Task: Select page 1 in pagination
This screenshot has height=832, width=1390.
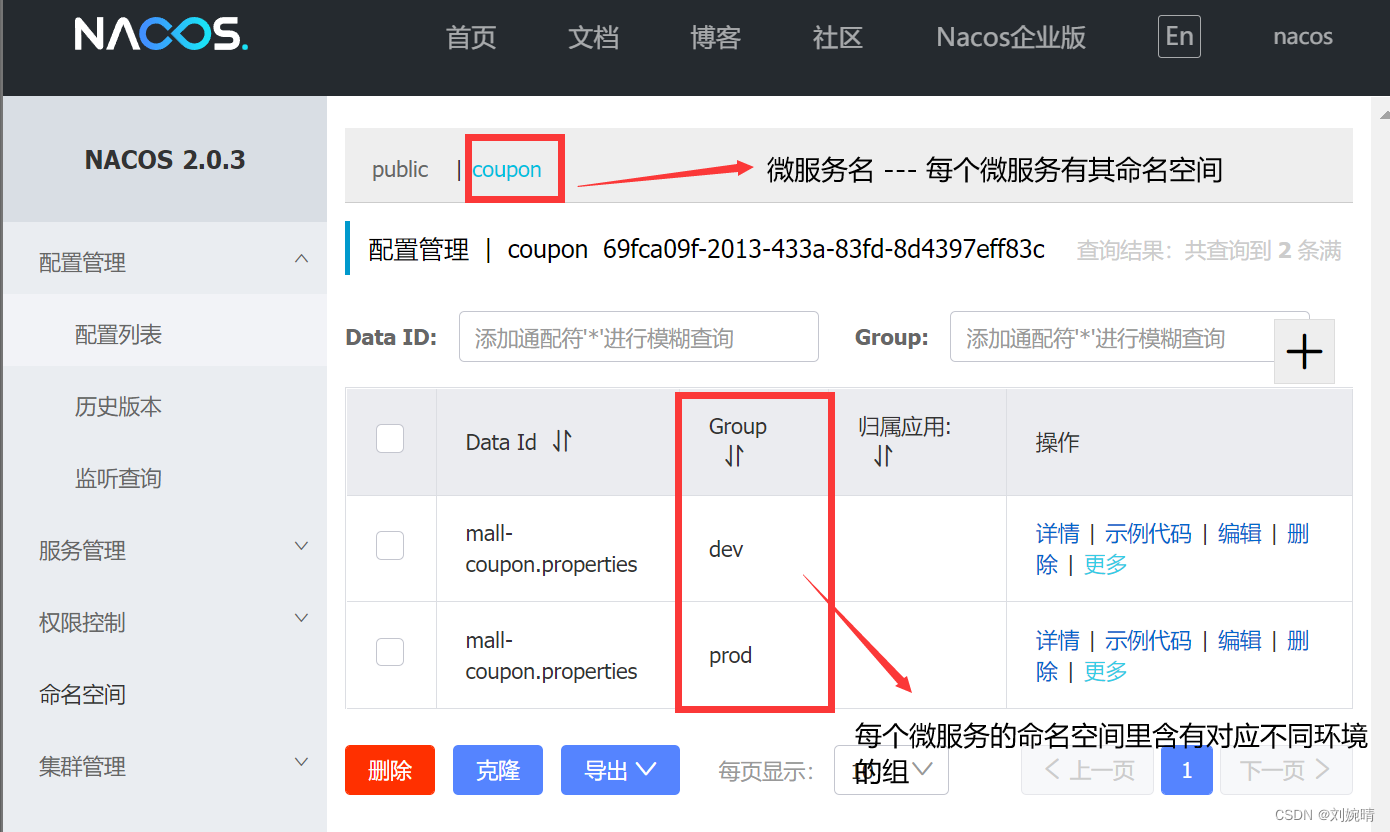Action: [x=1187, y=770]
